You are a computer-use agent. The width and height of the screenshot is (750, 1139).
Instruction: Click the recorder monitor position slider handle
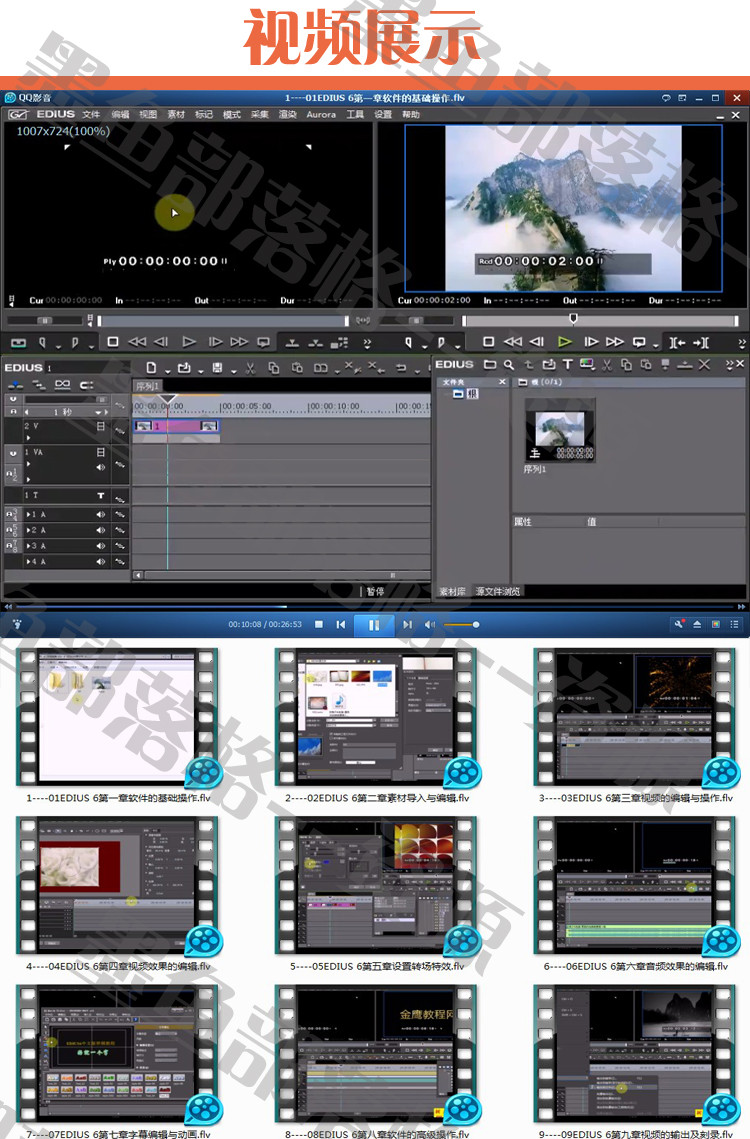tap(573, 318)
